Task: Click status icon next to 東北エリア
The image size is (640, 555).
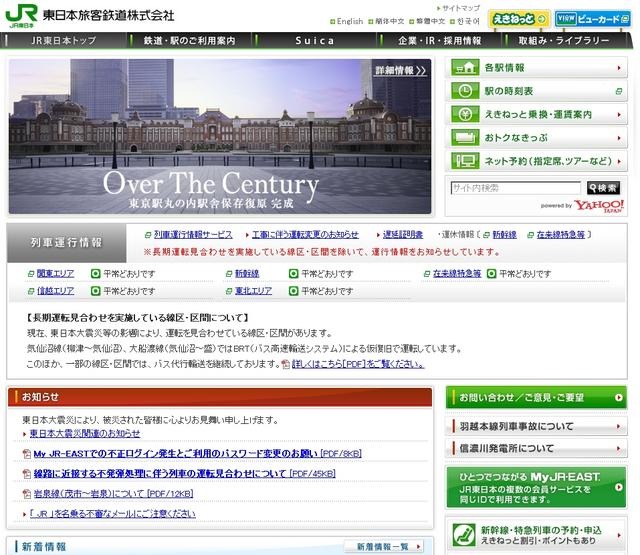Action: pos(293,291)
